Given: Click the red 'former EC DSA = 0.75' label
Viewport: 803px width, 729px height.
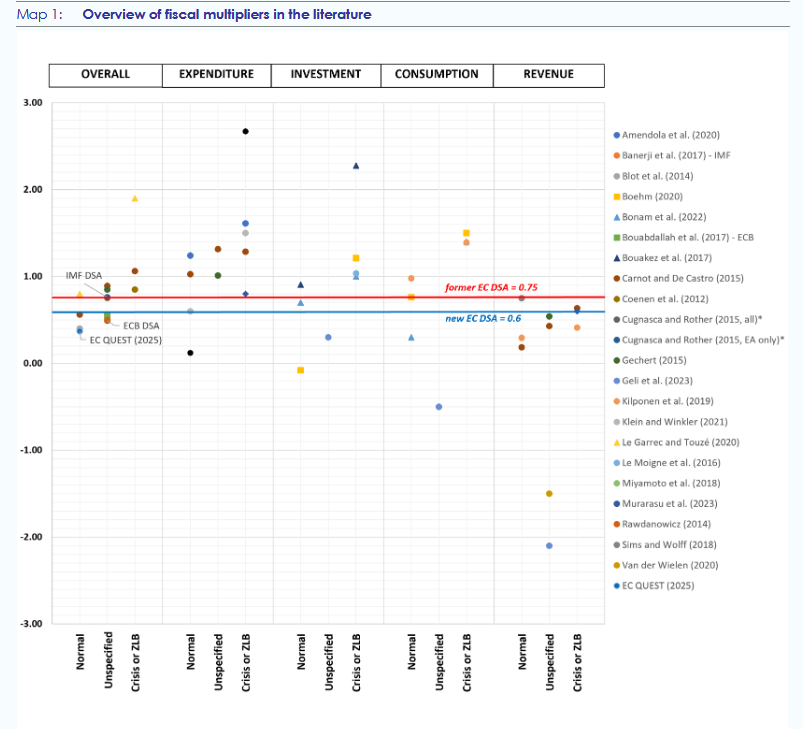Looking at the screenshot, I should (491, 287).
